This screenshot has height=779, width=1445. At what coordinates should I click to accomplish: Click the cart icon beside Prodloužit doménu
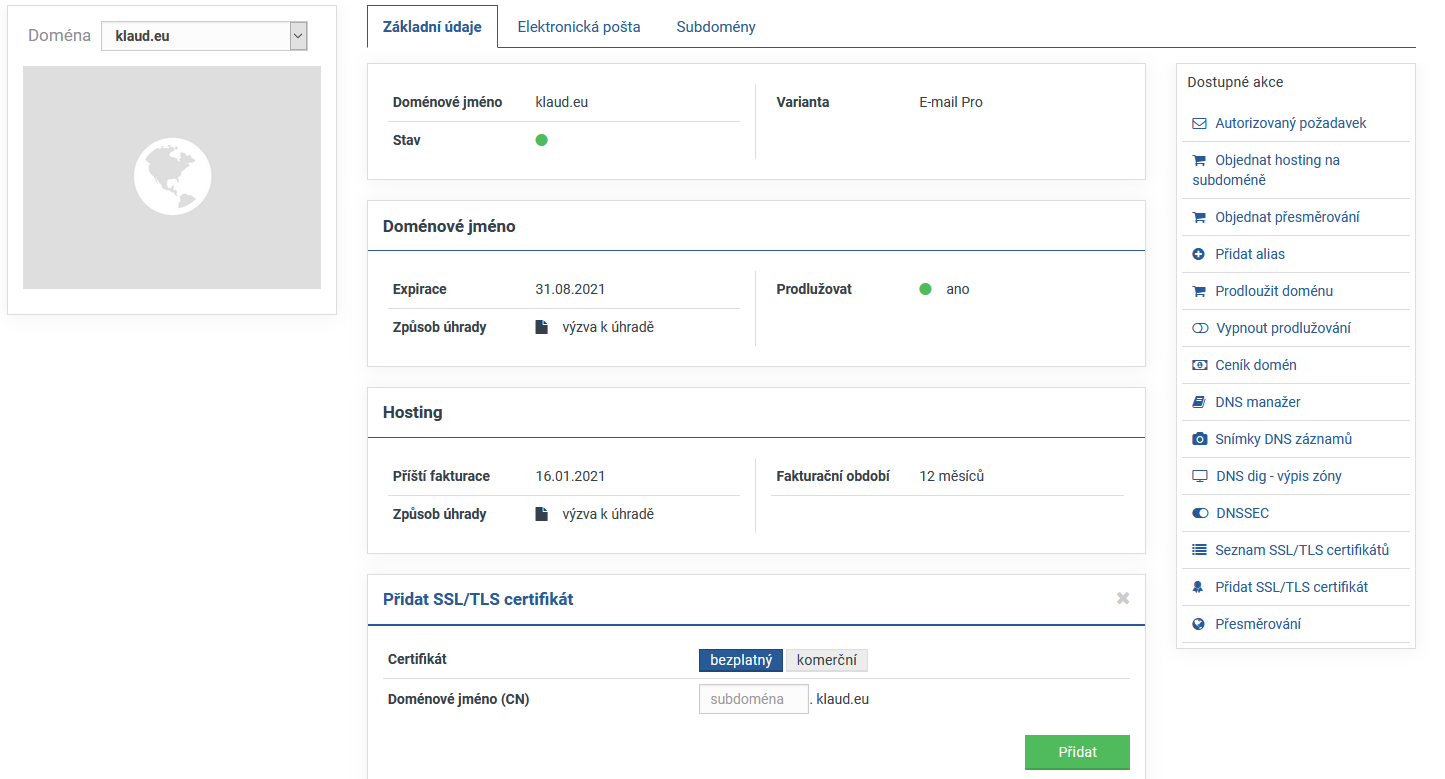click(x=1199, y=292)
